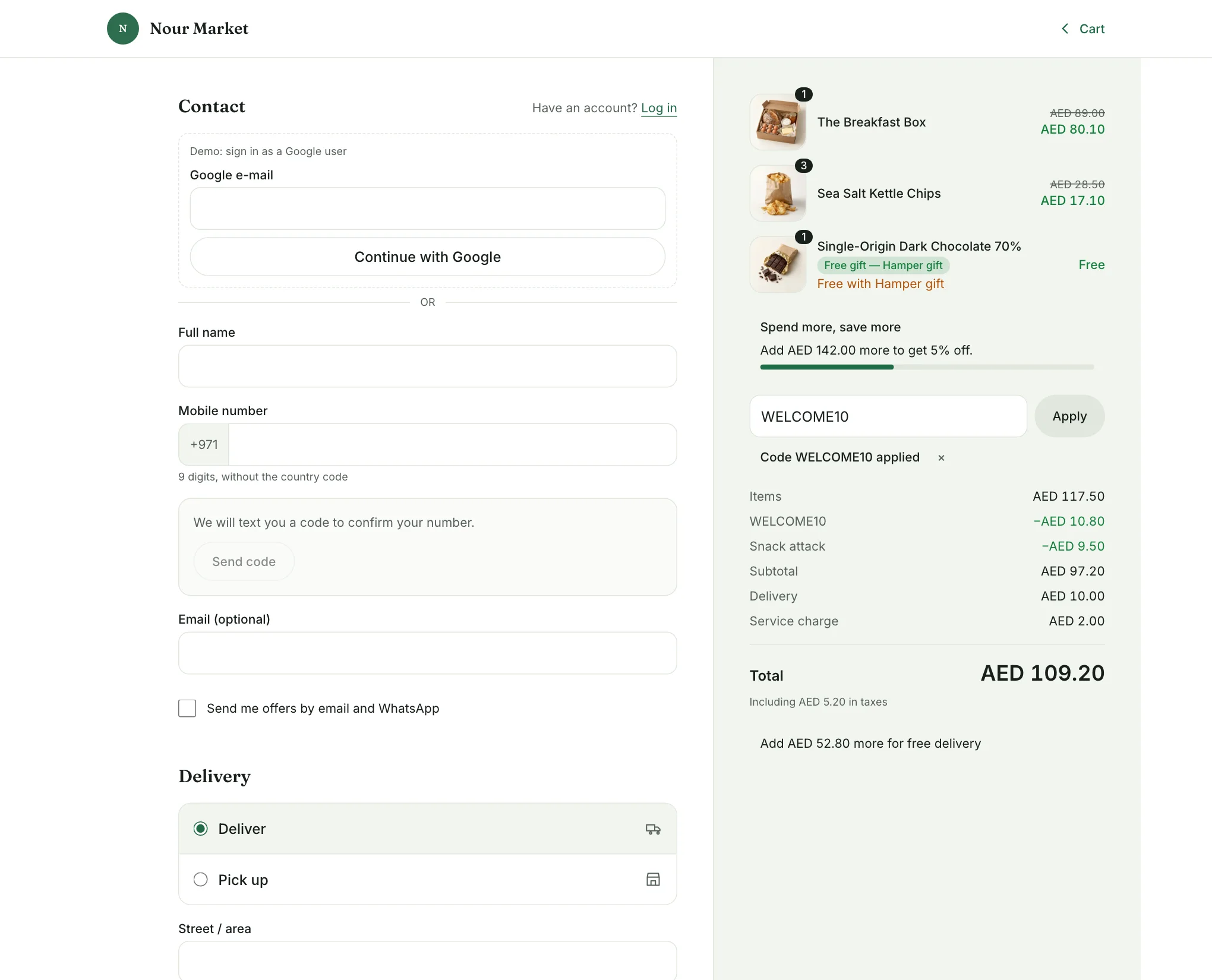Click the Kettle Chips price AED 17.10

[x=1072, y=200]
